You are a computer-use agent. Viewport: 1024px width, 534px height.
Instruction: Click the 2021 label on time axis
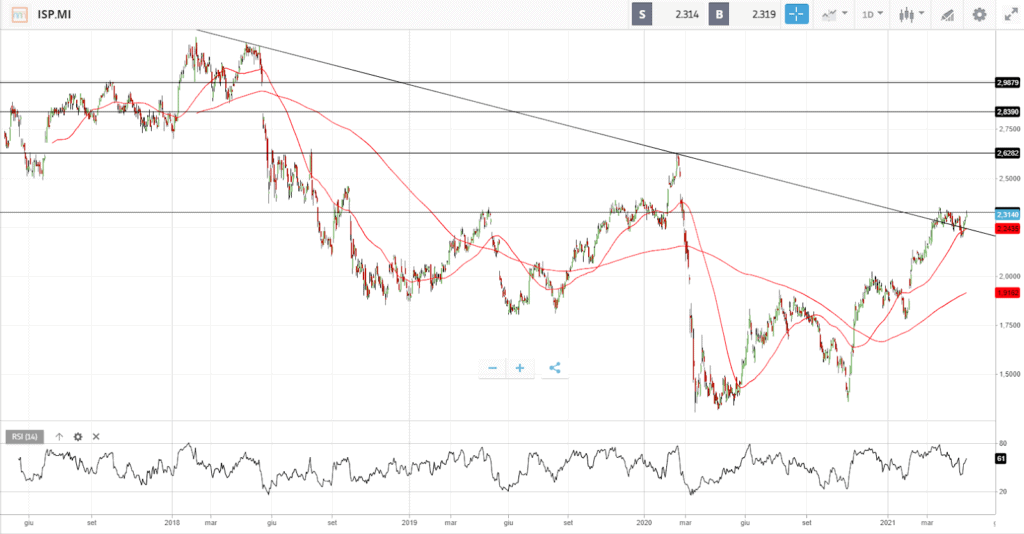coord(888,523)
